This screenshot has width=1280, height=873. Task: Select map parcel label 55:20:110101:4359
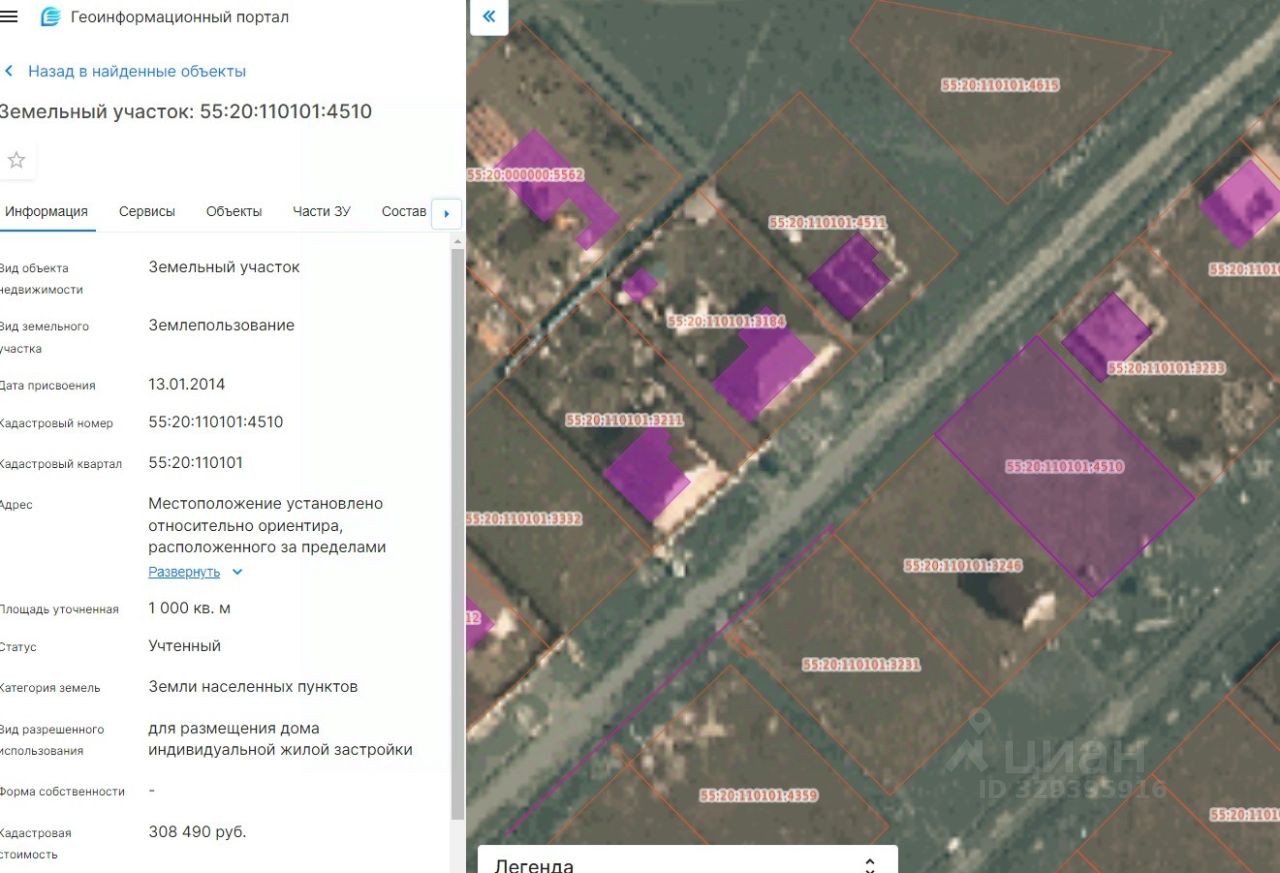(758, 795)
